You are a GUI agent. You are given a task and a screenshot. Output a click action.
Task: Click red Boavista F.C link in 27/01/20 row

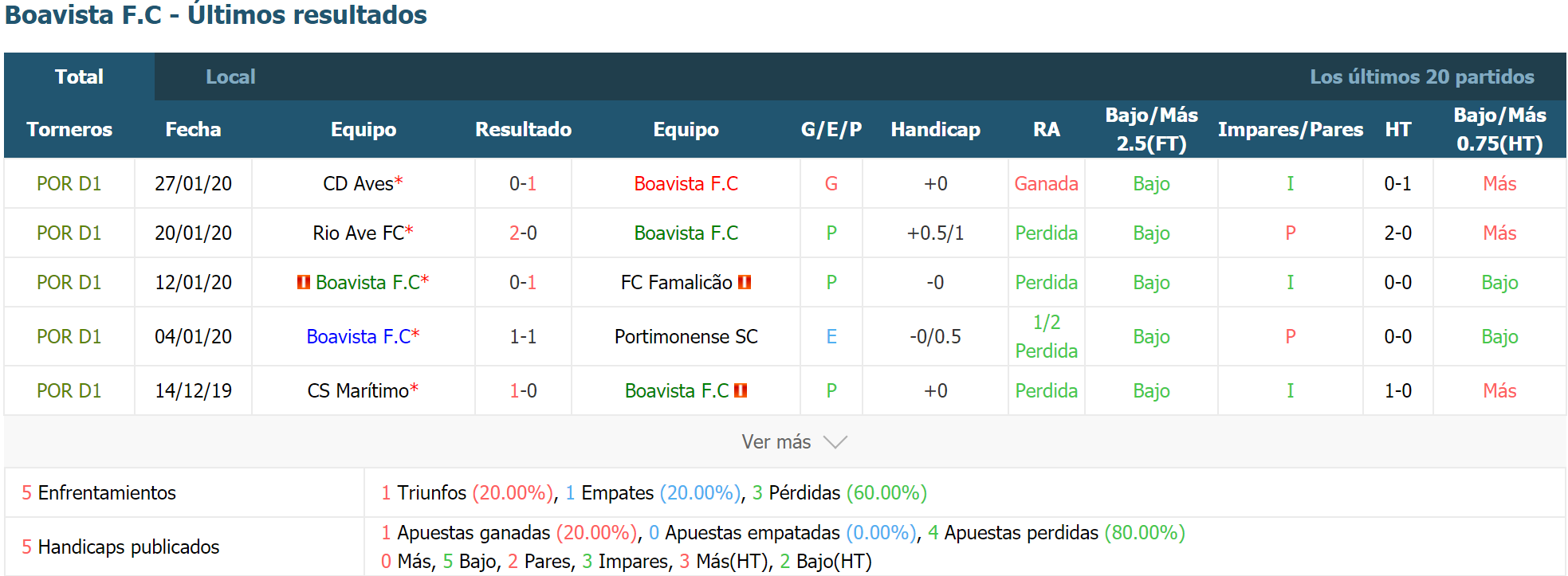[x=686, y=184]
